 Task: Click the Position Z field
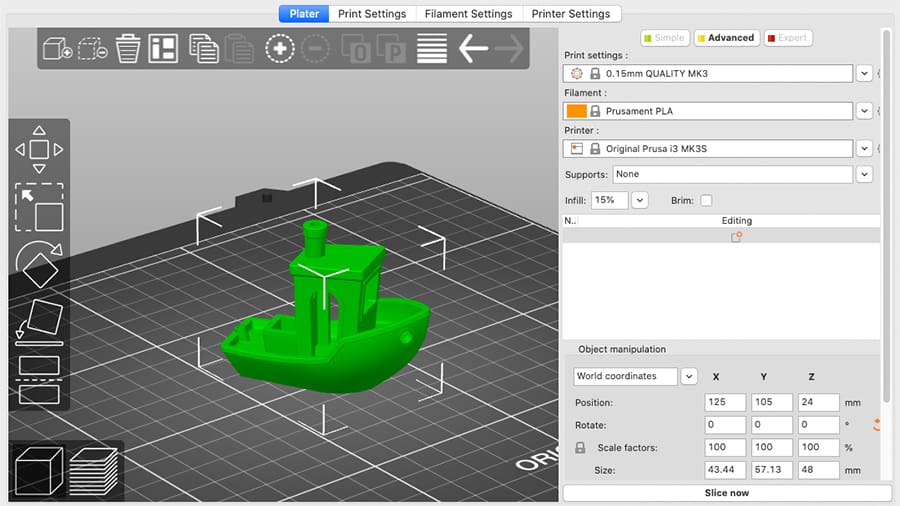click(818, 402)
